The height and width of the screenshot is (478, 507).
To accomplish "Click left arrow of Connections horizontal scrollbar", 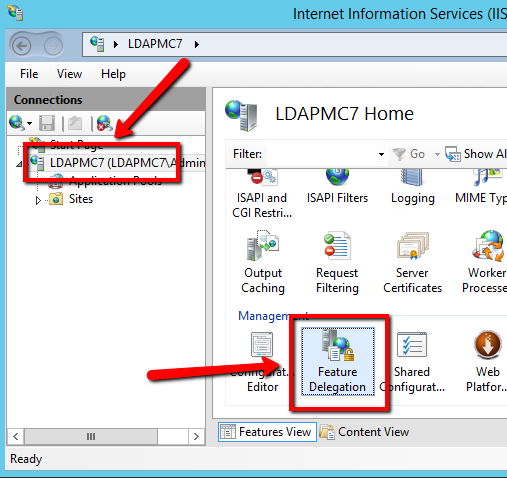I will (16, 436).
